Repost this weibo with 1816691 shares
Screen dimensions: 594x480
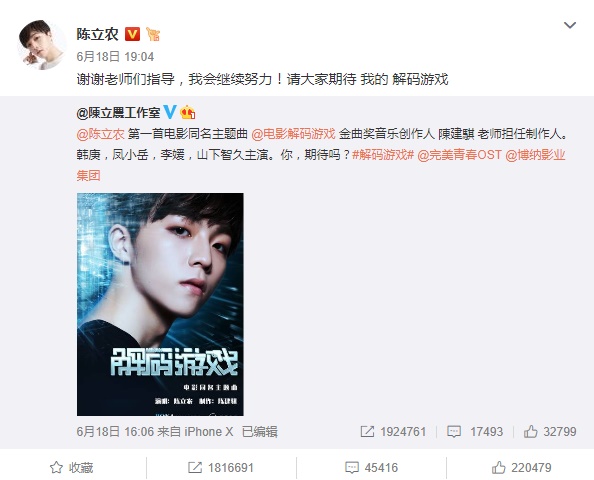(x=221, y=467)
